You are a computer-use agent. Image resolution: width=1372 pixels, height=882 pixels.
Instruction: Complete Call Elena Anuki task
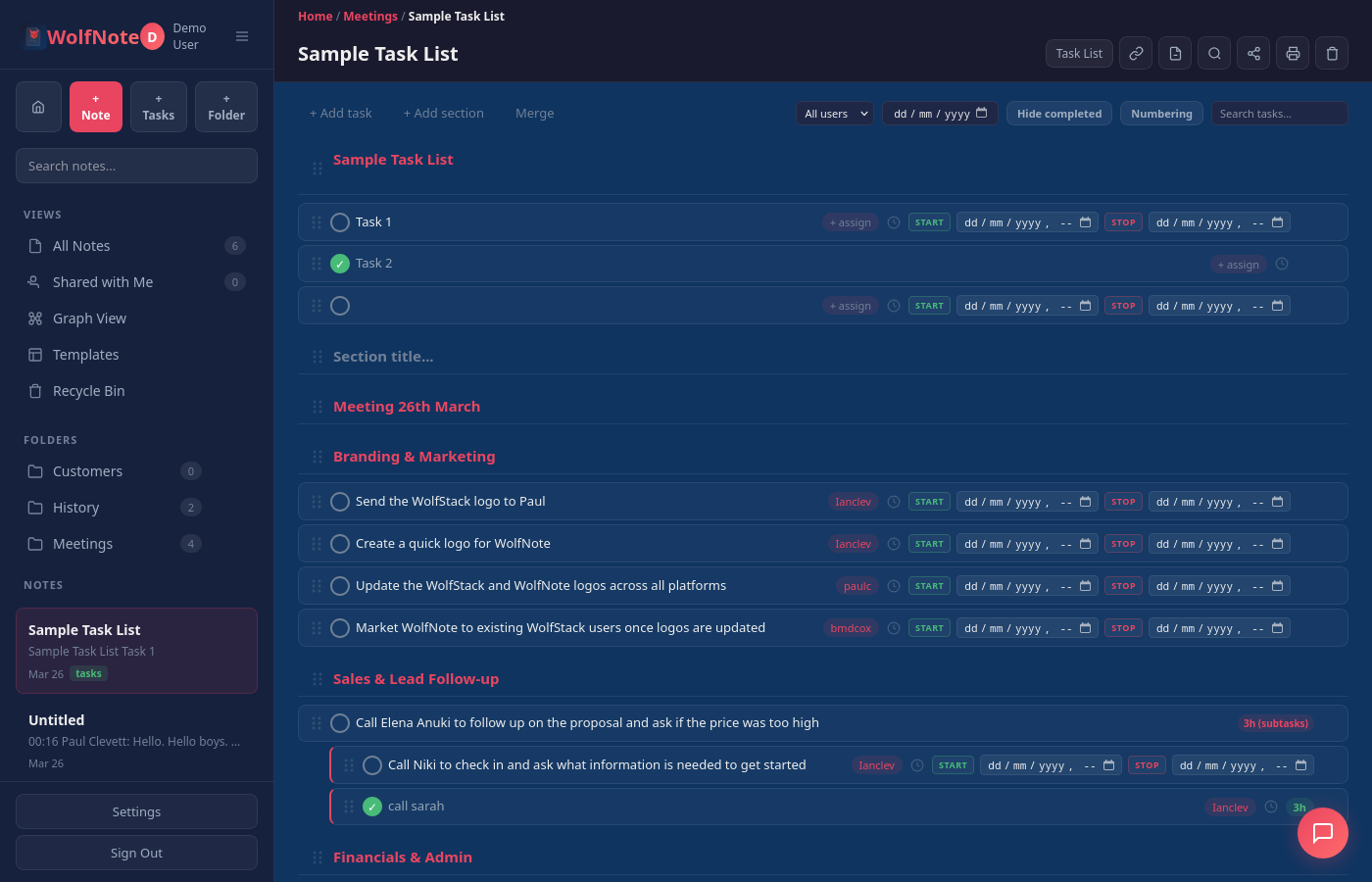(340, 723)
